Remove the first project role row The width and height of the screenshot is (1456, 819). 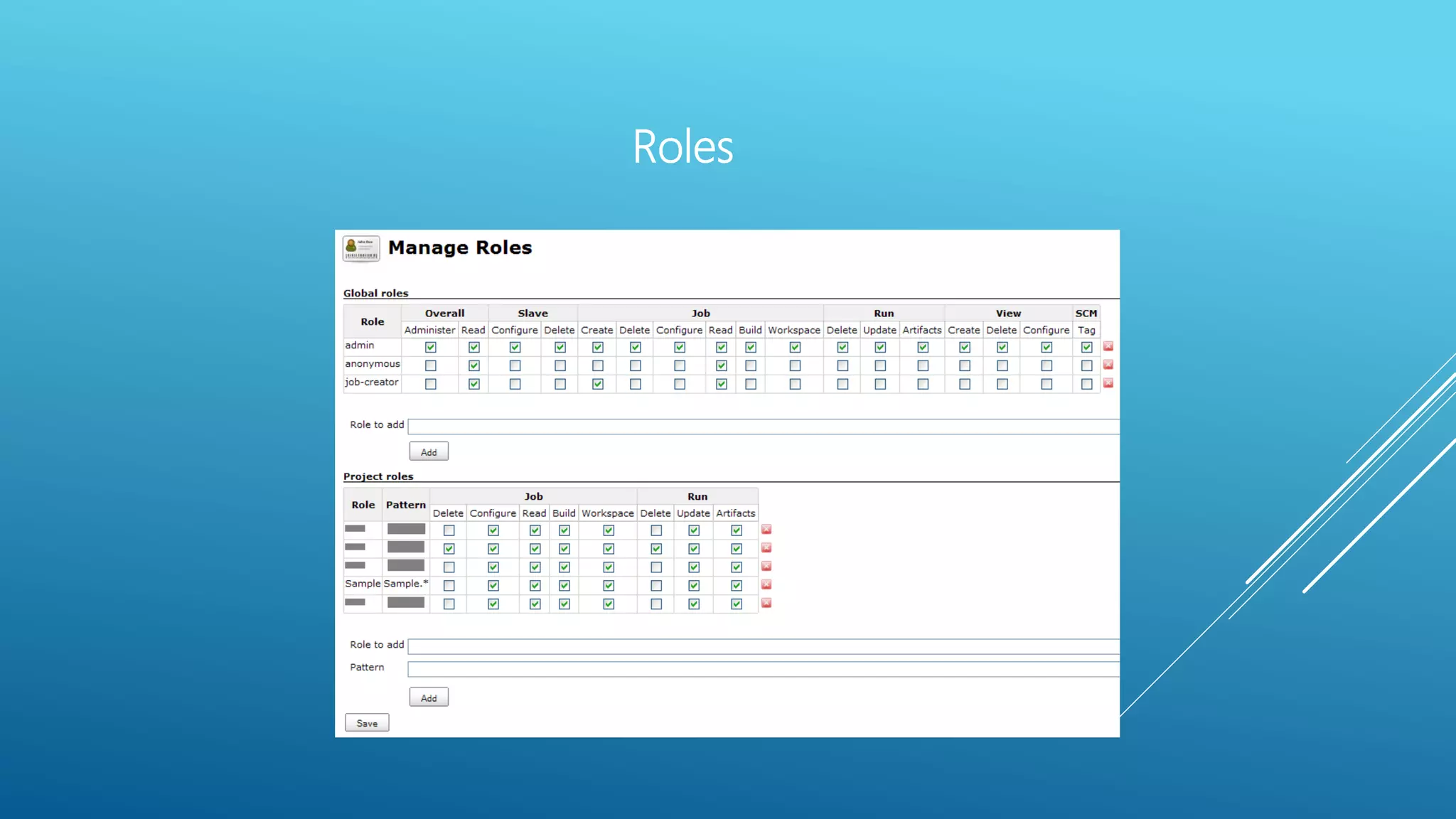click(766, 530)
